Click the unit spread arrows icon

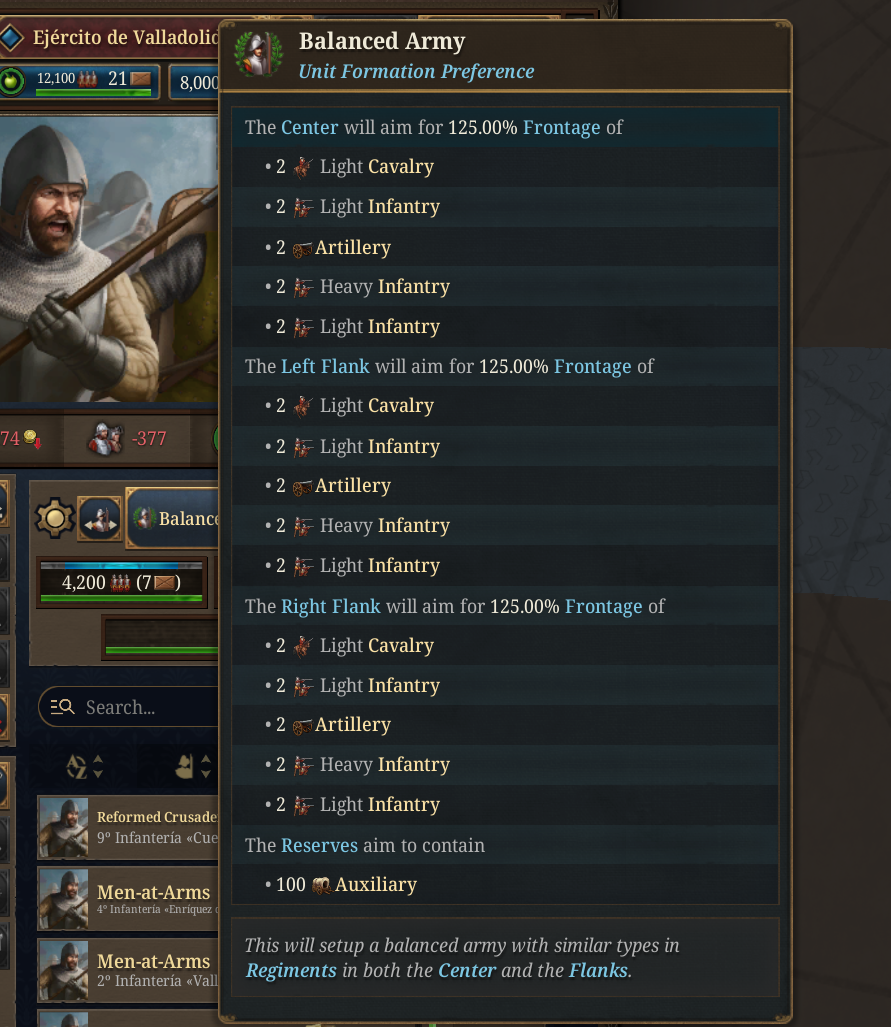point(100,519)
